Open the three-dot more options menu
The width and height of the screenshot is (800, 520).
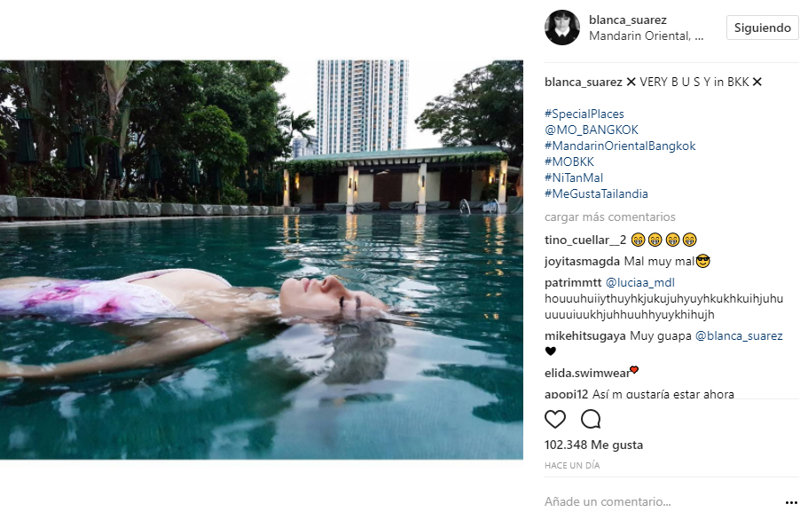pos(791,503)
